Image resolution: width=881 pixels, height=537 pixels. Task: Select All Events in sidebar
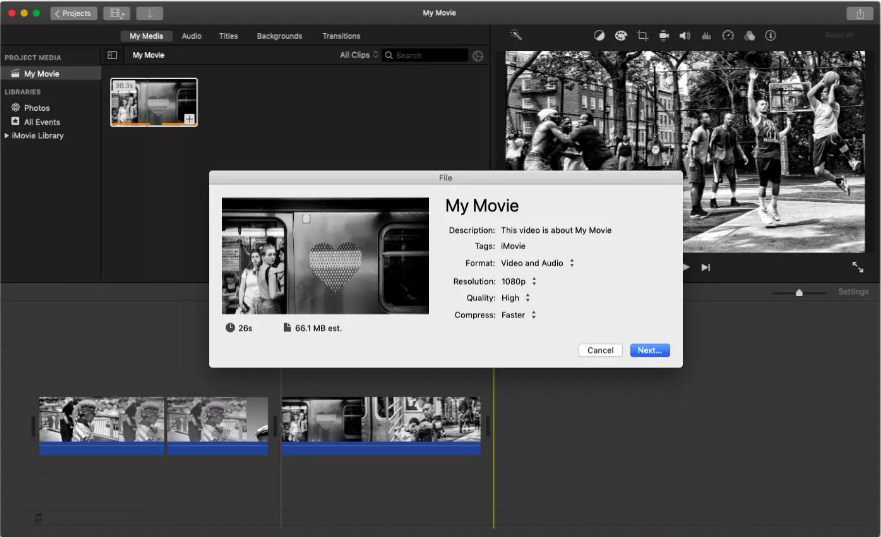(42, 122)
